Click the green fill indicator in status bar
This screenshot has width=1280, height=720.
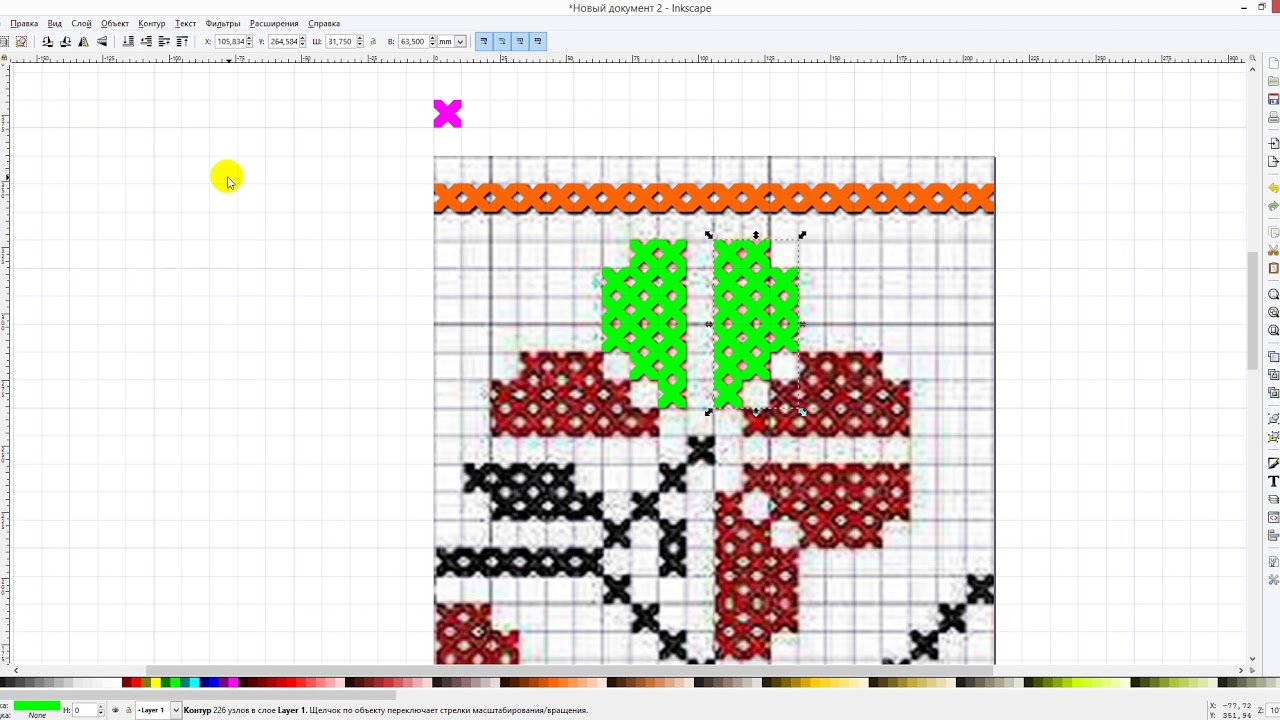[x=37, y=705]
